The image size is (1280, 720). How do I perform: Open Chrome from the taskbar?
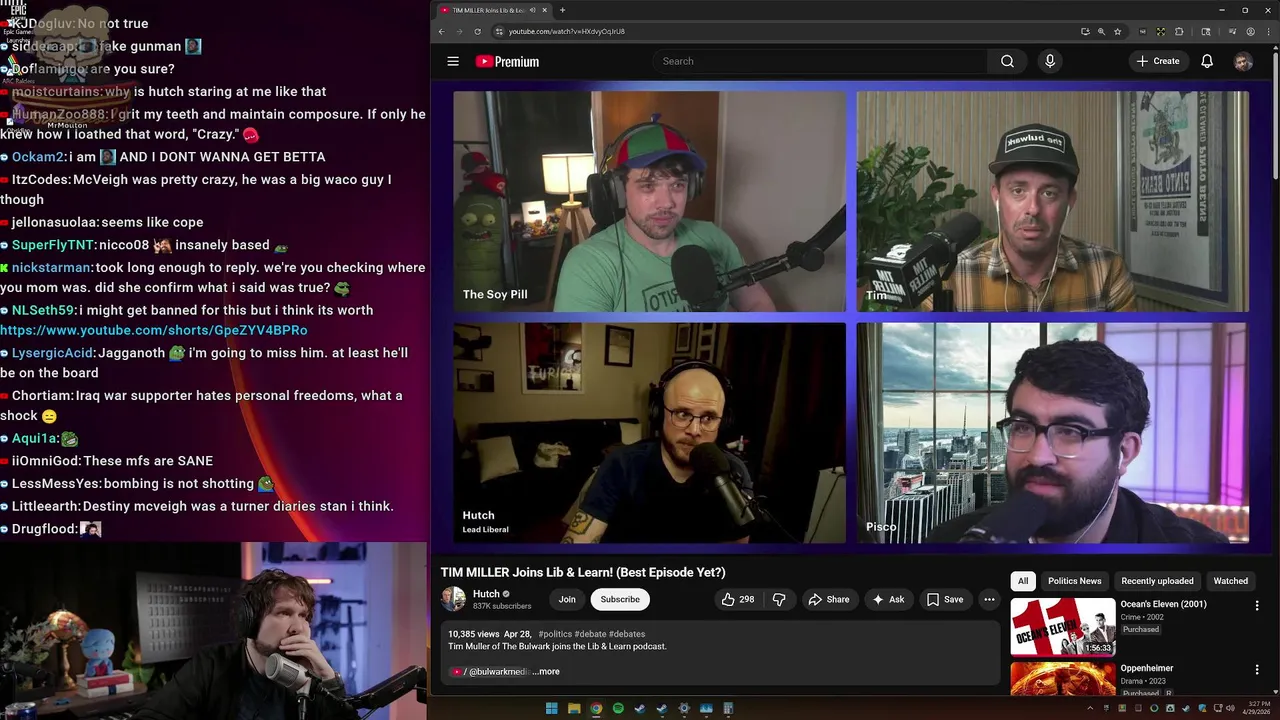coord(596,709)
